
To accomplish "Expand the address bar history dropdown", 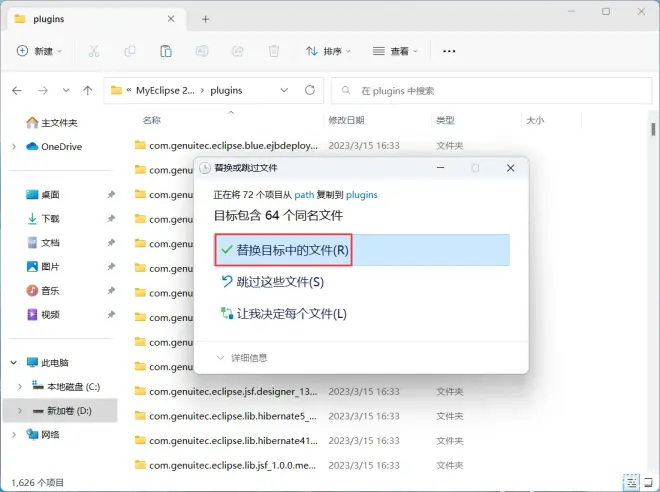I will coord(284,90).
